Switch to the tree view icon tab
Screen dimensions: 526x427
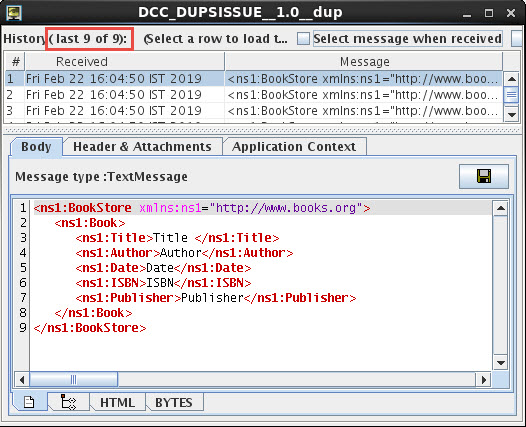click(69, 402)
